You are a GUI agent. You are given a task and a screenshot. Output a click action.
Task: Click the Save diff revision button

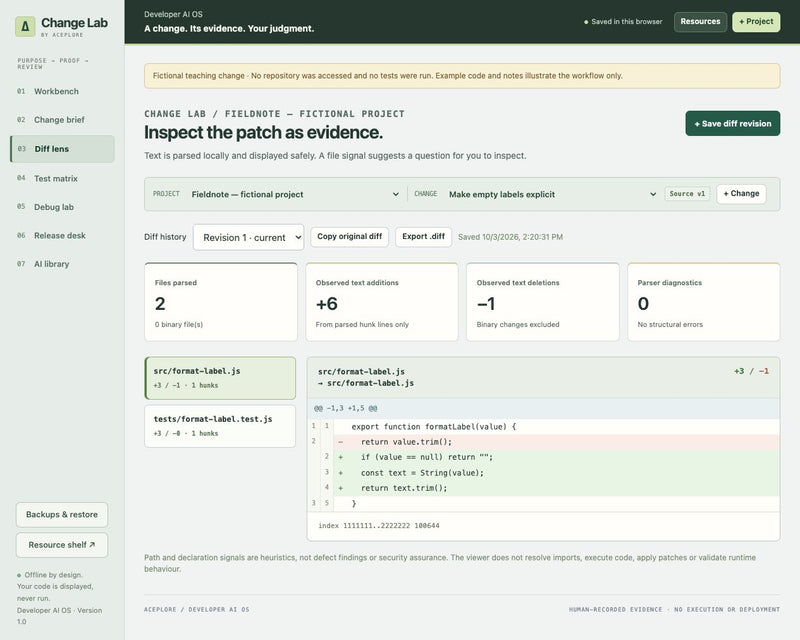click(733, 124)
